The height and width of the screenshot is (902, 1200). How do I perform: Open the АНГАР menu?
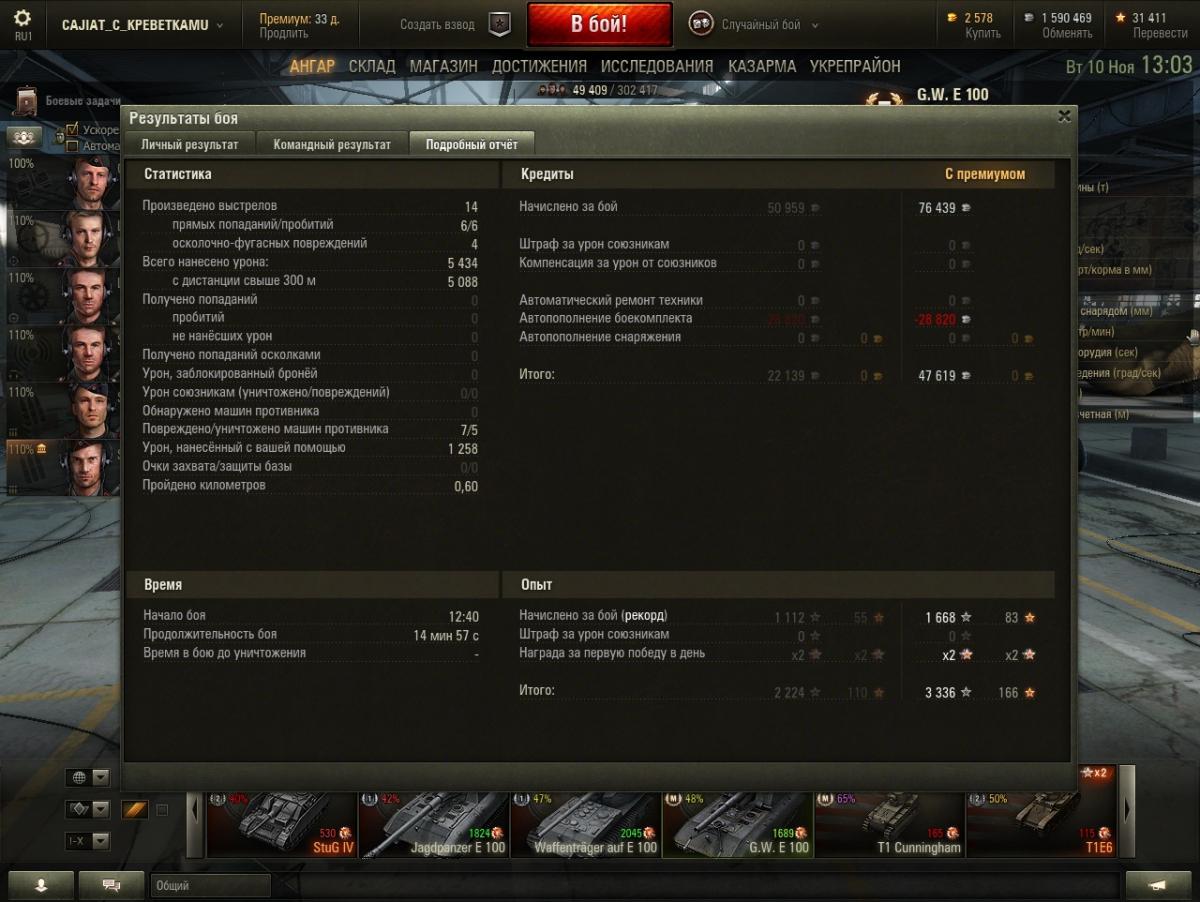(312, 66)
